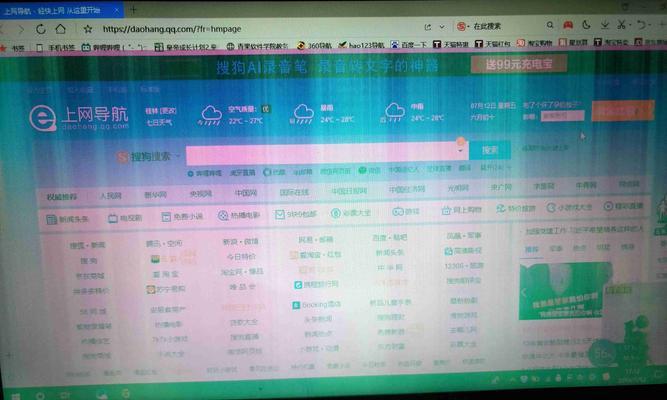This screenshot has width=667, height=400.
Task: Open the Windows Start button
Action: (x=15, y=397)
